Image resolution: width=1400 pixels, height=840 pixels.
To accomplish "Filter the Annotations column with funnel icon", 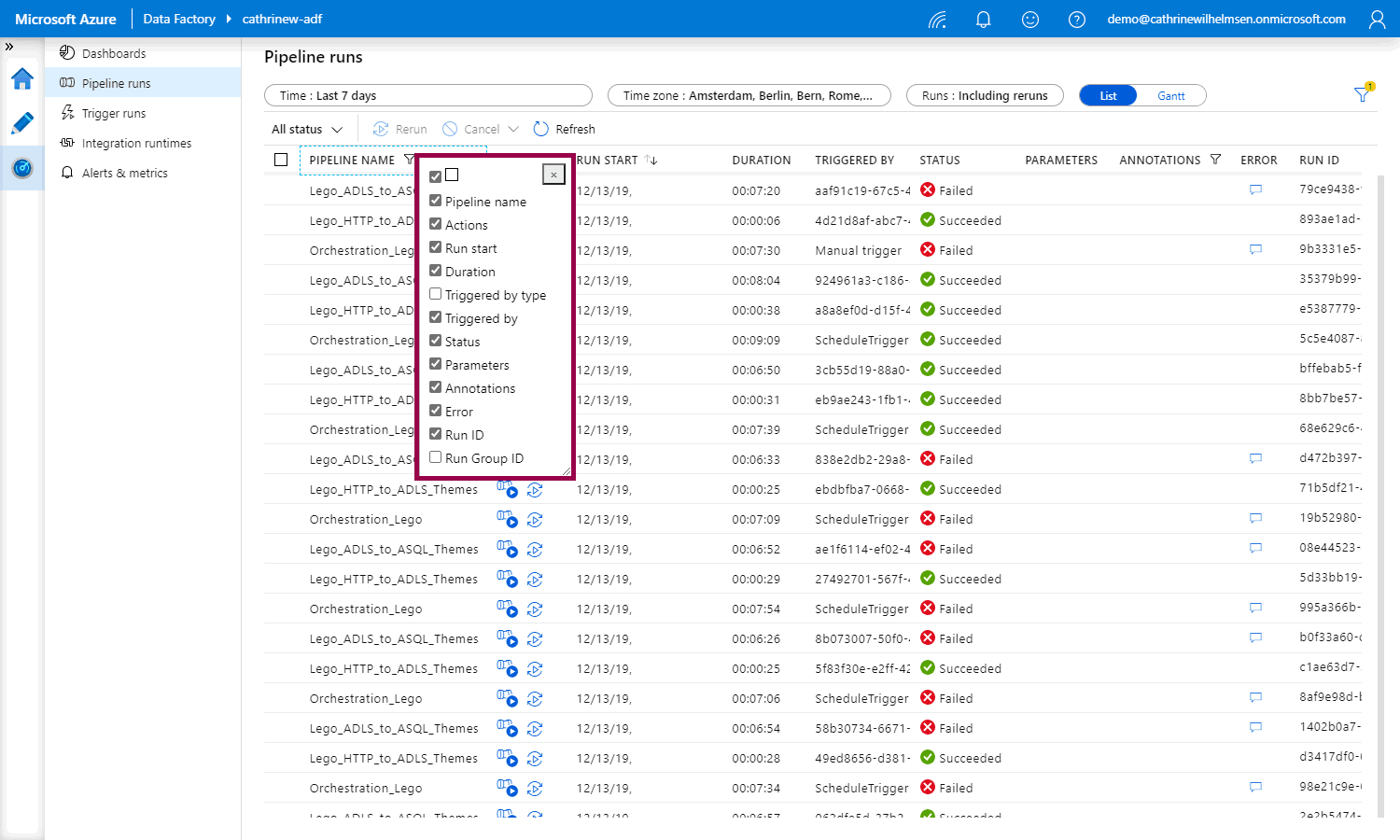I will [1215, 160].
